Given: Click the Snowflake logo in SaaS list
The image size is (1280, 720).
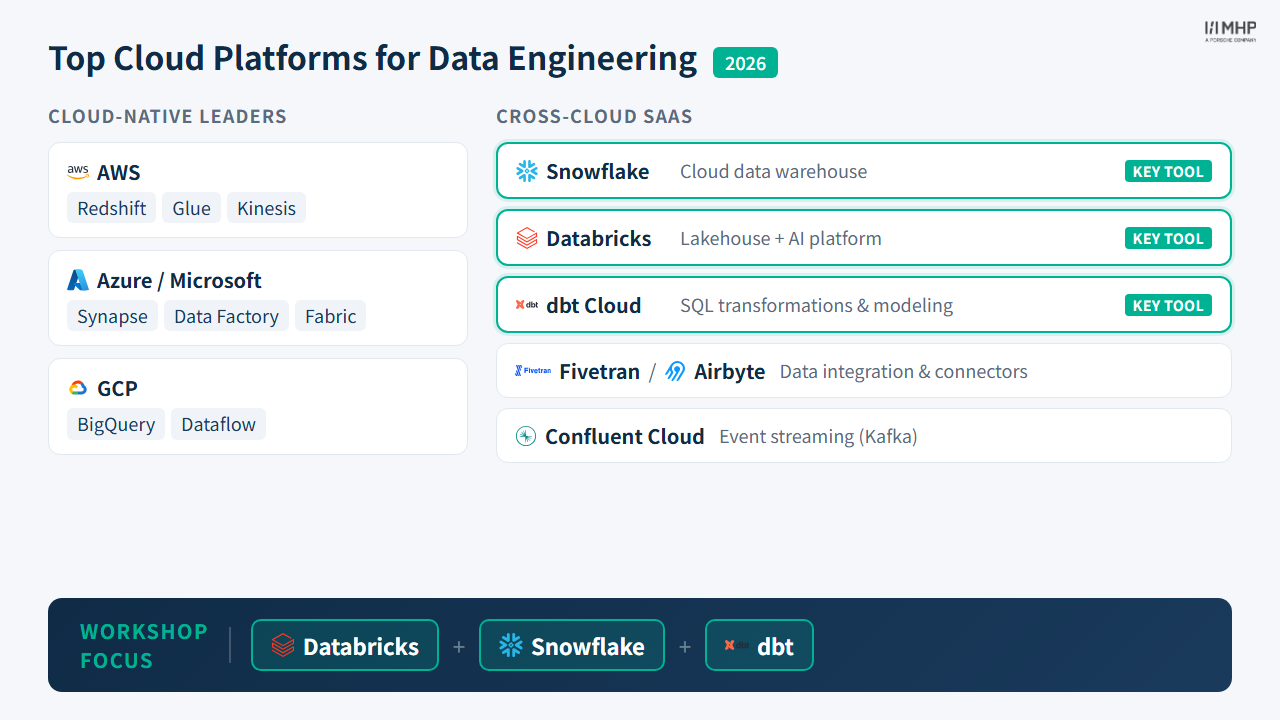Looking at the screenshot, I should click(x=527, y=171).
